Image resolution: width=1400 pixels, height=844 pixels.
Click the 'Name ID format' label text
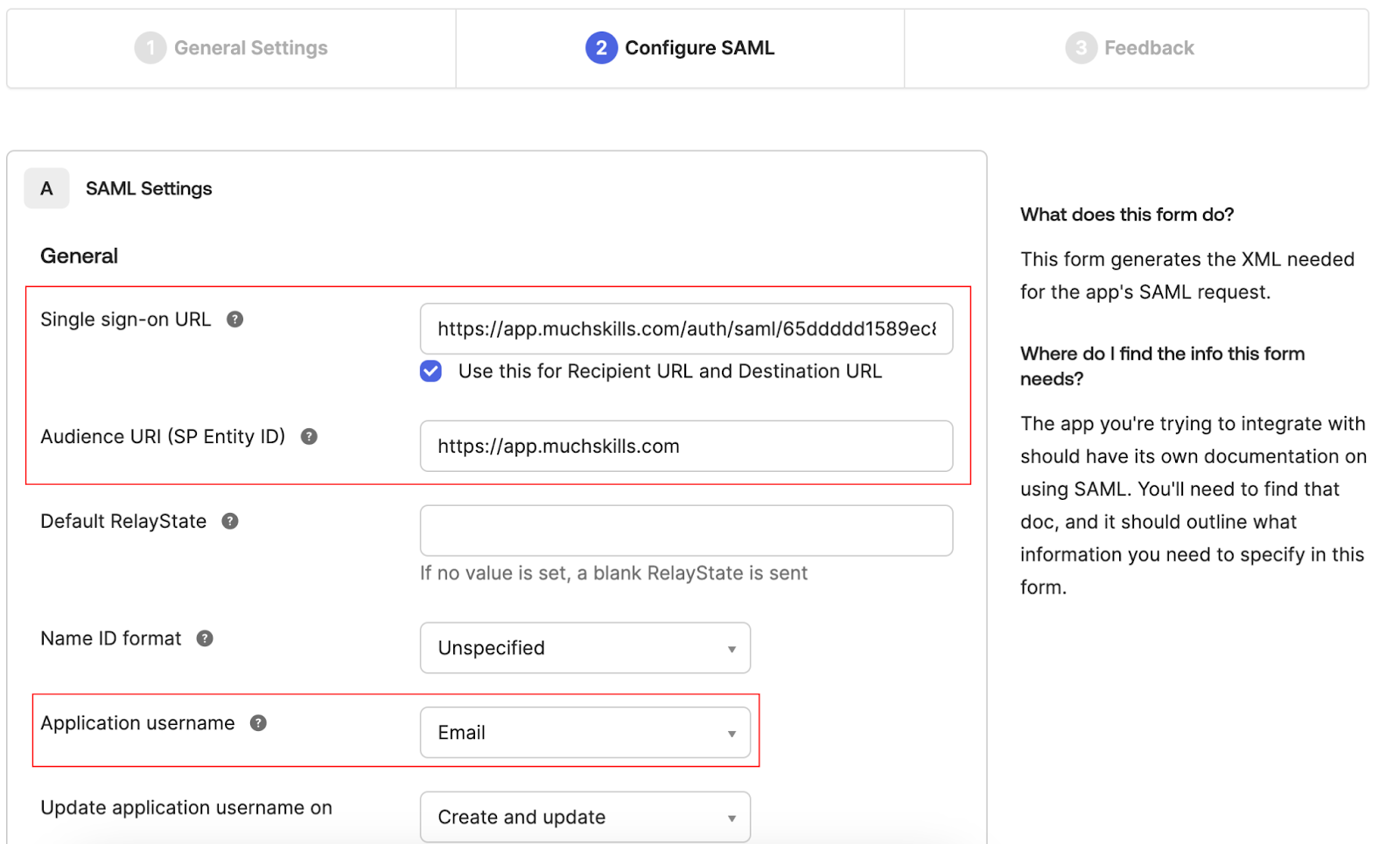point(111,639)
